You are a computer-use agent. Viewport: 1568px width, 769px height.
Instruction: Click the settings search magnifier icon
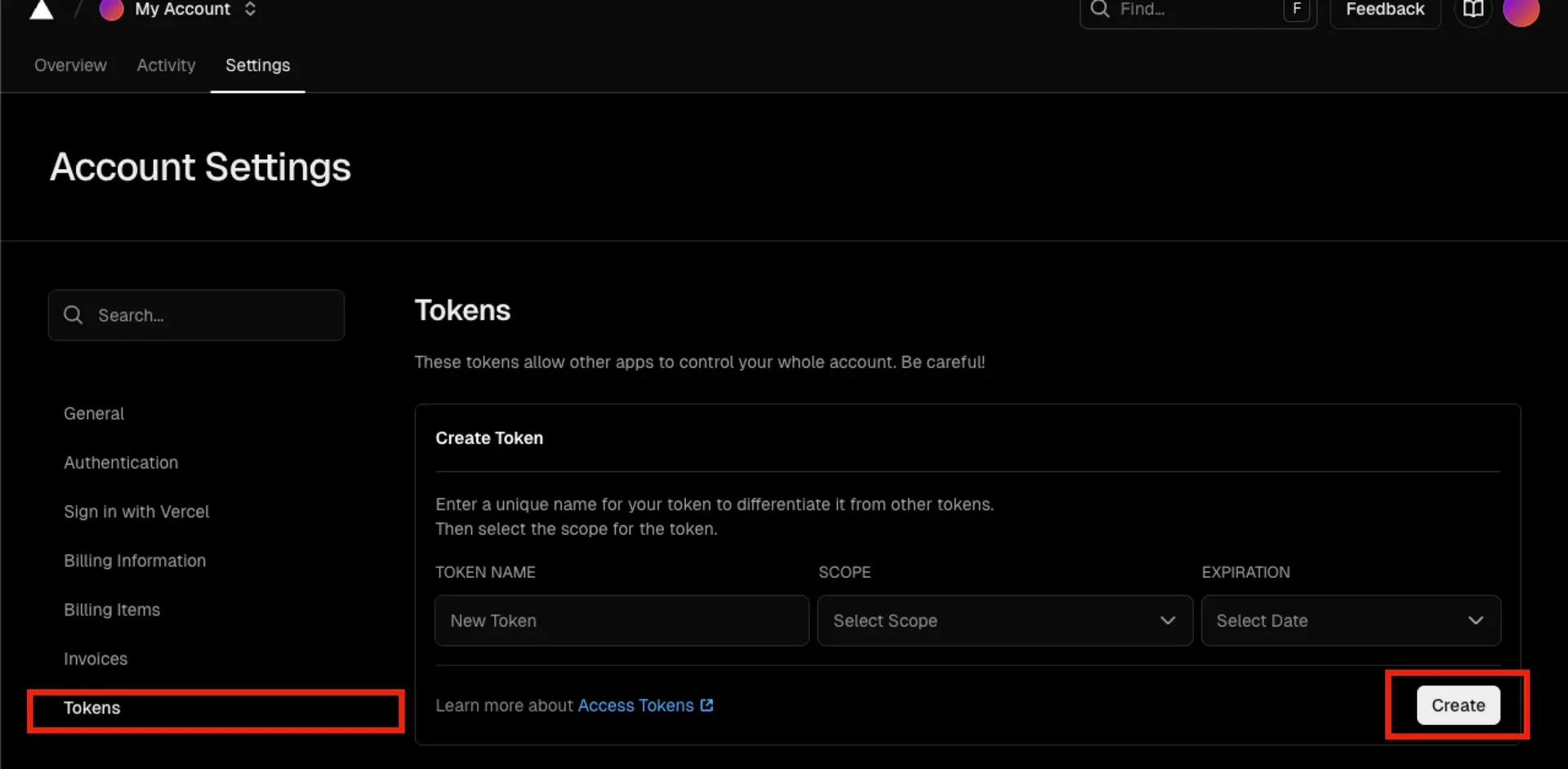73,315
